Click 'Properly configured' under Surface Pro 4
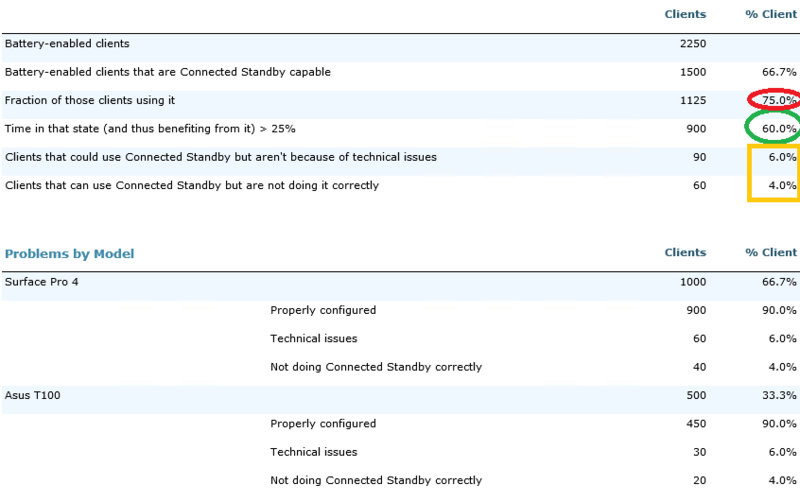 point(322,310)
